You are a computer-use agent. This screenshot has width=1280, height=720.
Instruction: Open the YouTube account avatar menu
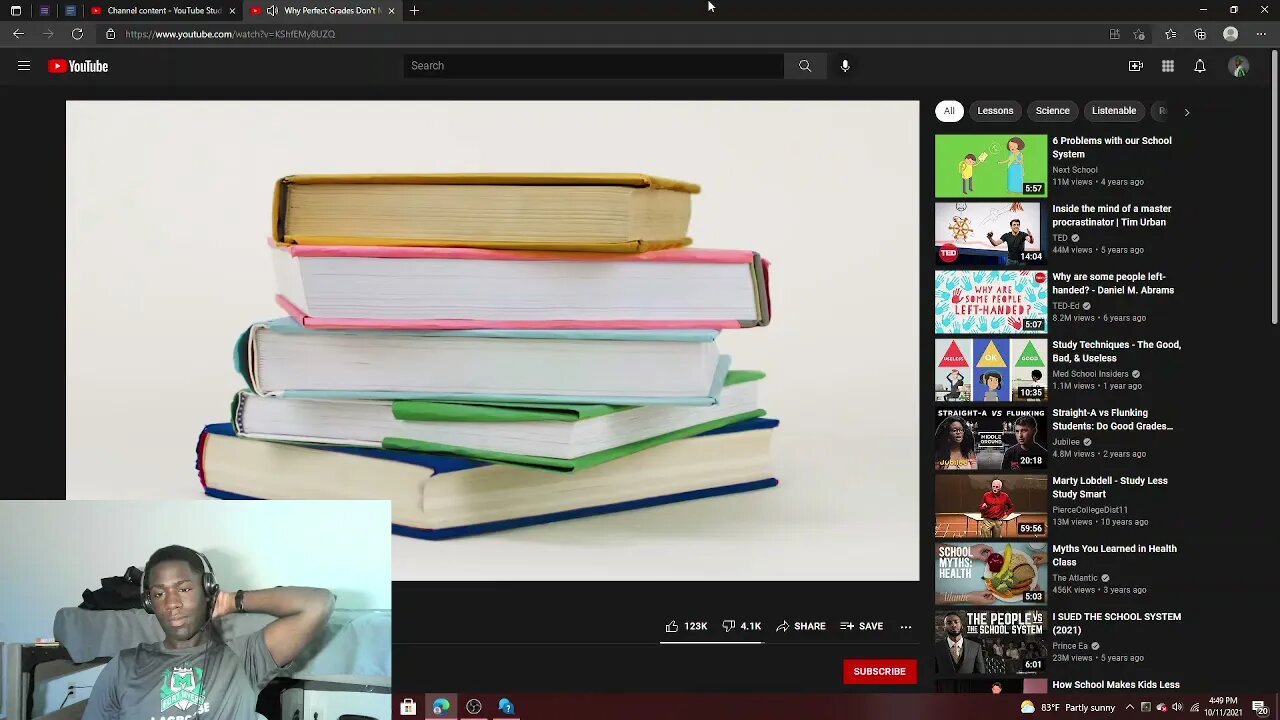click(1239, 66)
